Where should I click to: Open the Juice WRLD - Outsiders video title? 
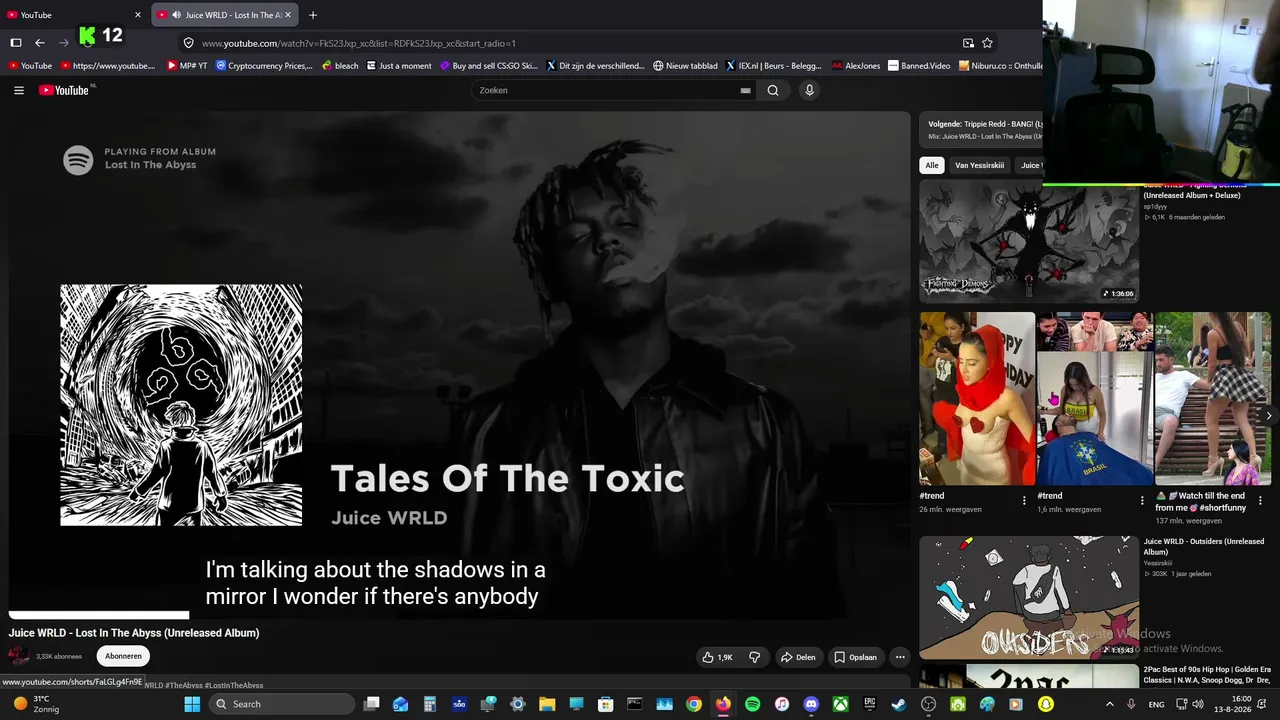pos(1204,546)
